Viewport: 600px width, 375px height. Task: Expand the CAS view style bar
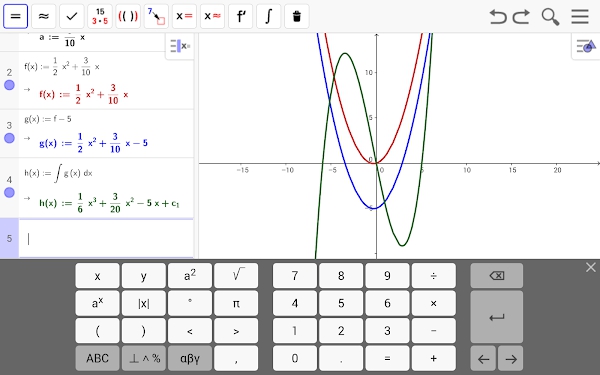180,46
